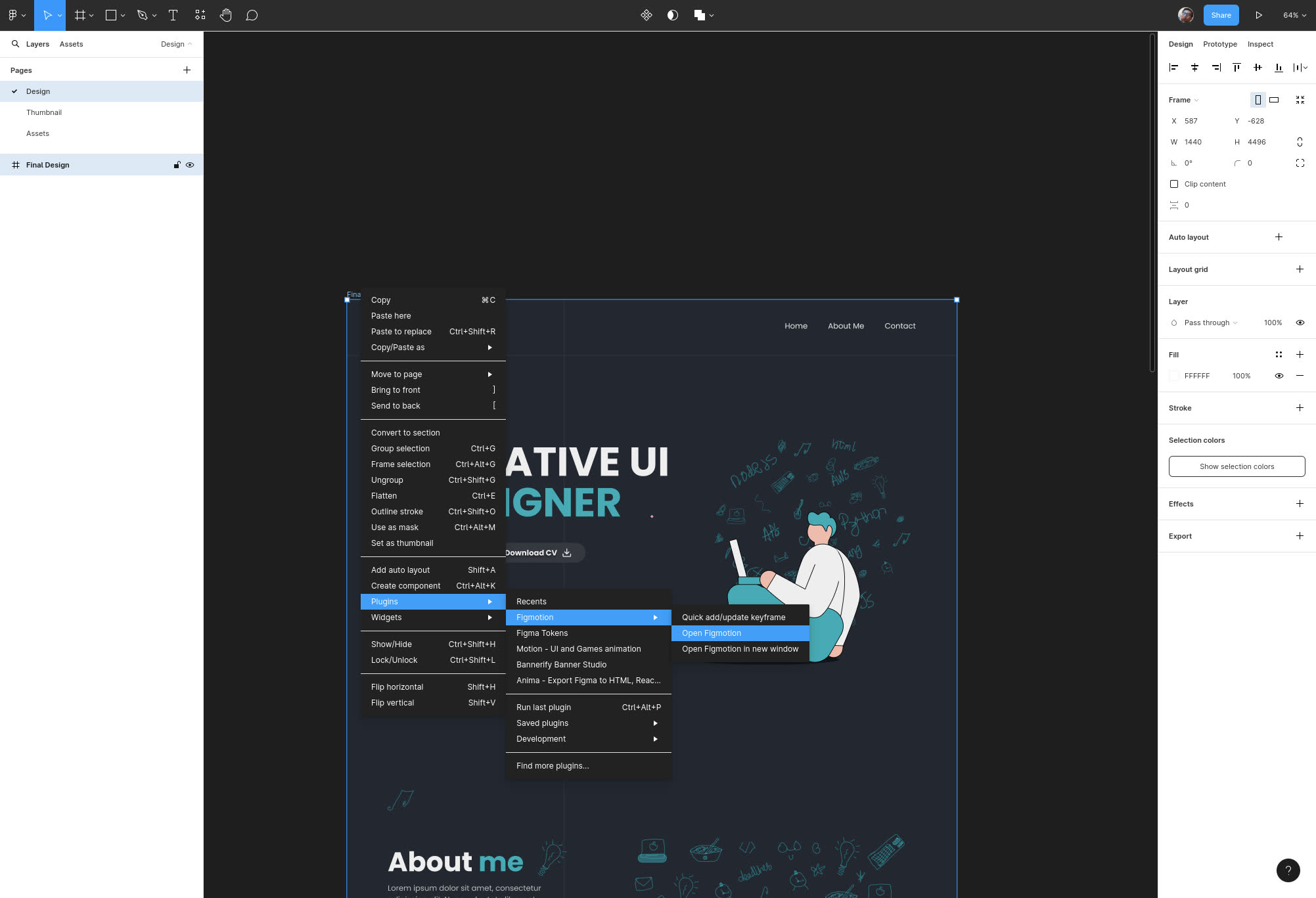Open the zoom level dropdown 64%

coord(1294,15)
